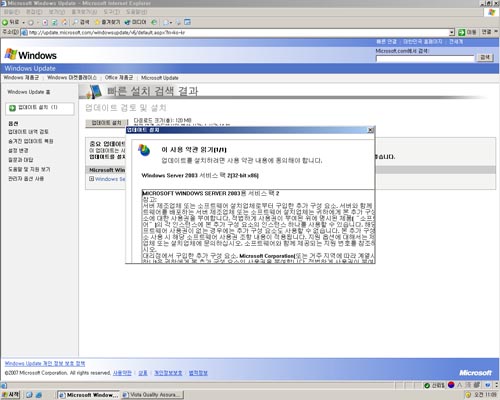Viewport: 500px width, 400px height.
Task: Click the 업데이트 설치 button on page
Action: pyautogui.click(x=107, y=123)
